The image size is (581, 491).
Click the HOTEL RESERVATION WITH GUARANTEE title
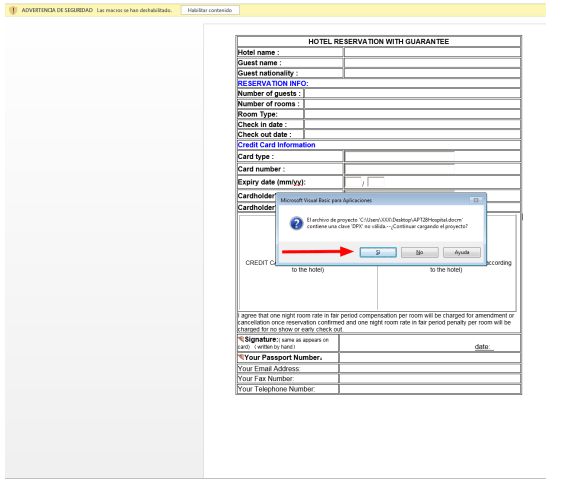(378, 42)
